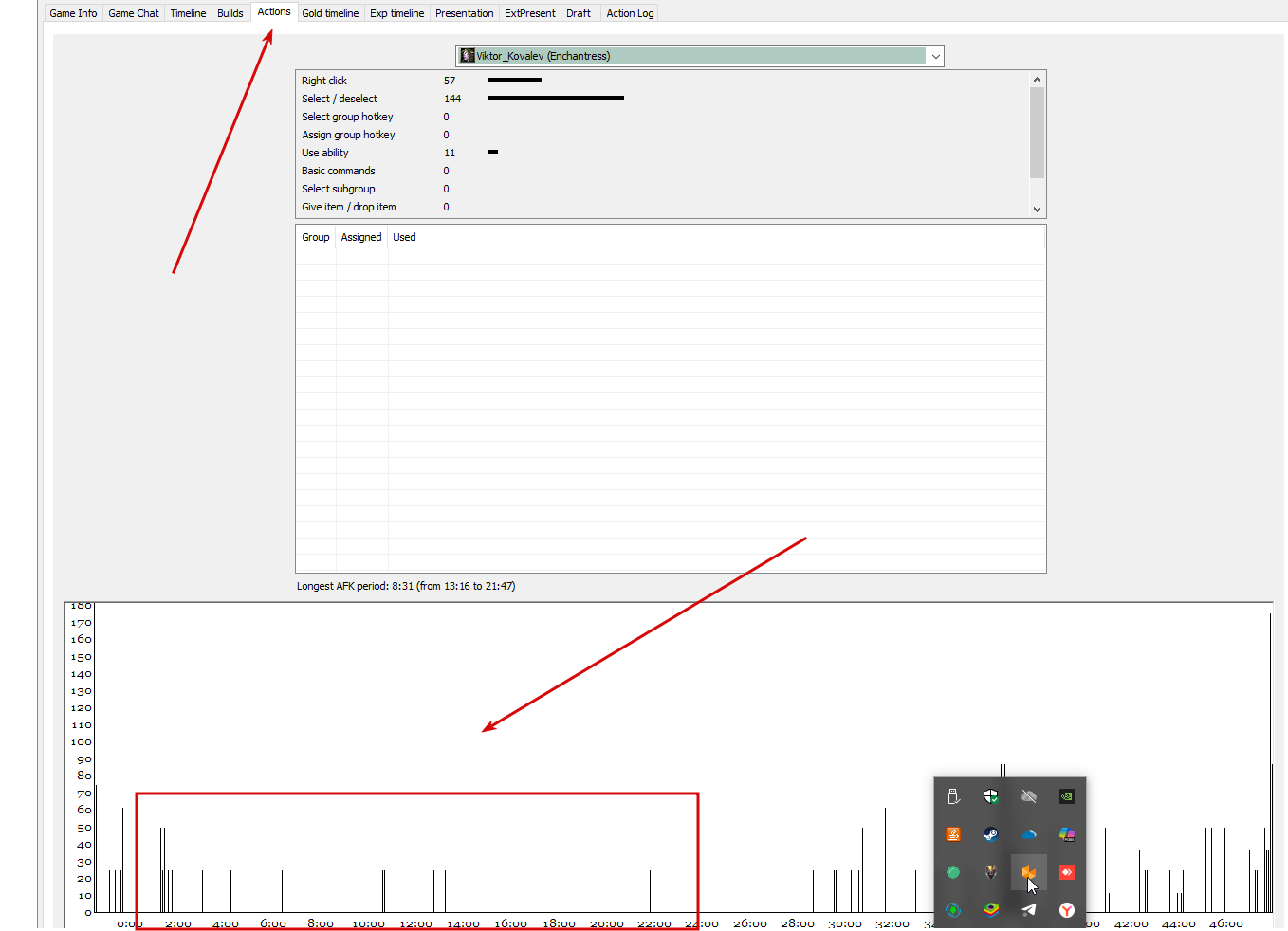Click the Enchantress hero portrait icon

tap(467, 56)
